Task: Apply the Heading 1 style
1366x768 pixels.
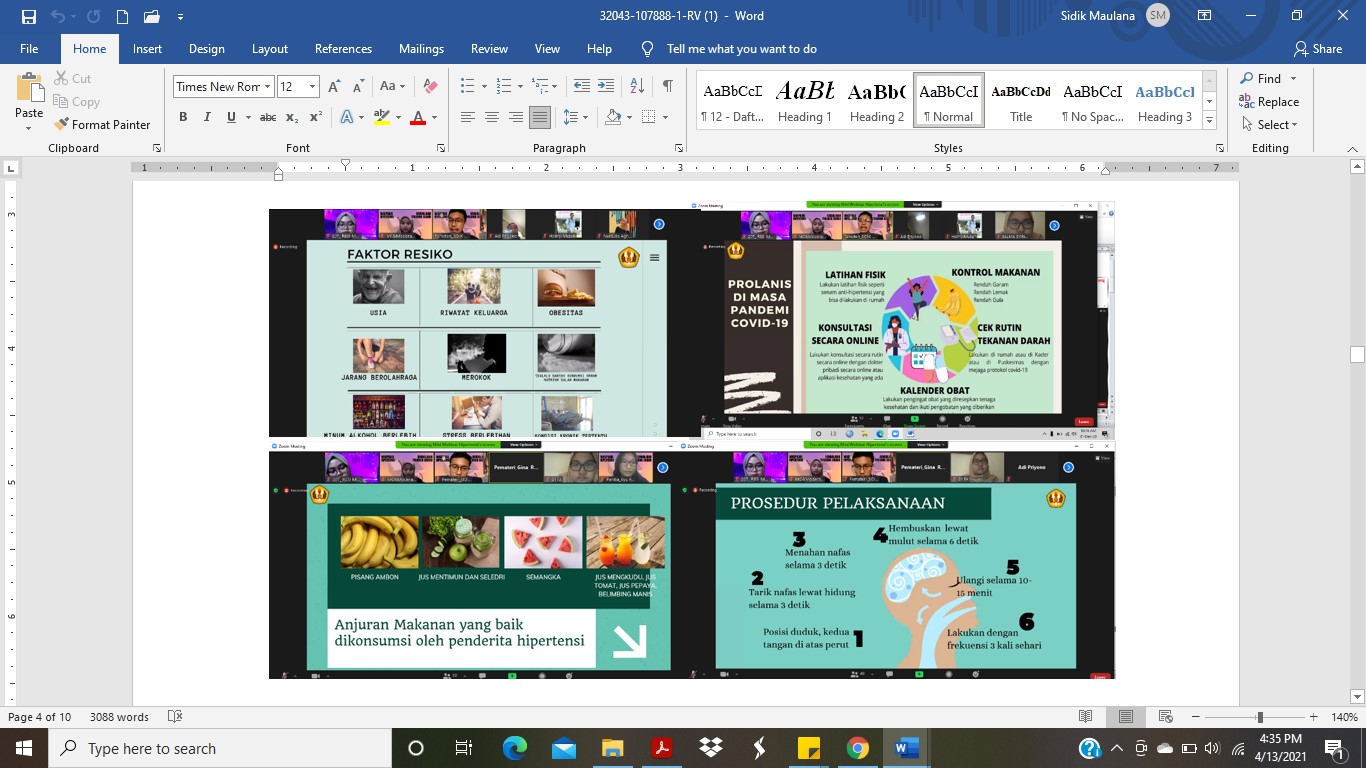Action: [804, 101]
